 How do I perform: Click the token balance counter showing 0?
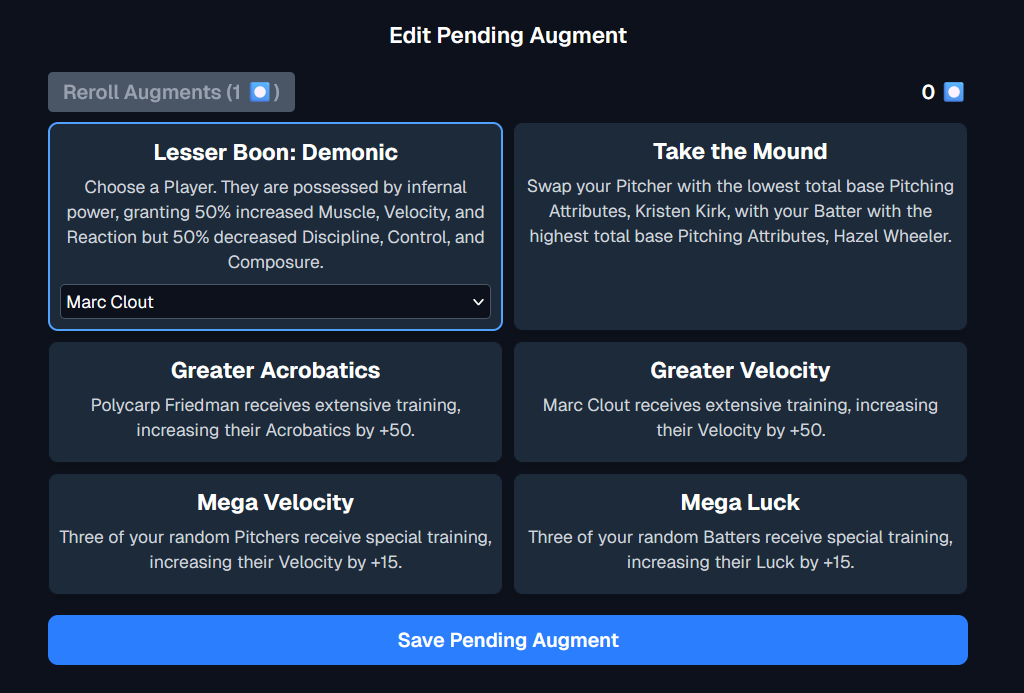coord(926,91)
